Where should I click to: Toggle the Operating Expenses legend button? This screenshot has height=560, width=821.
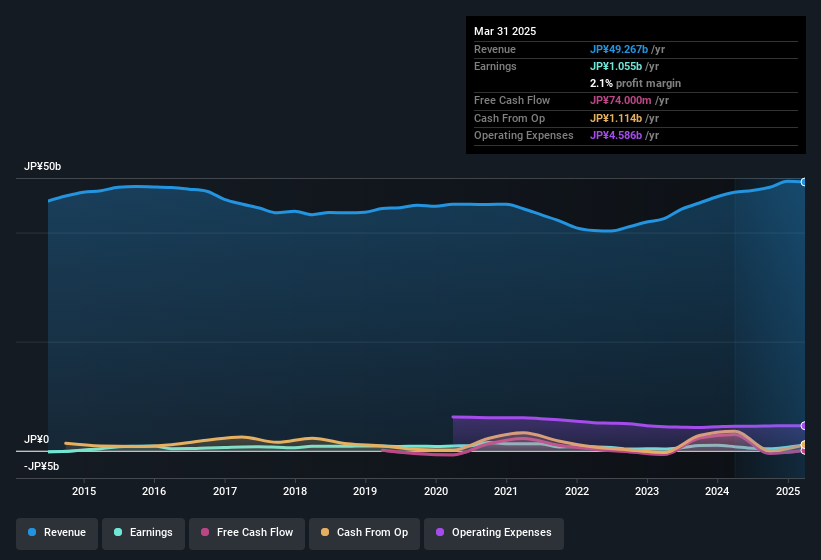pos(493,533)
